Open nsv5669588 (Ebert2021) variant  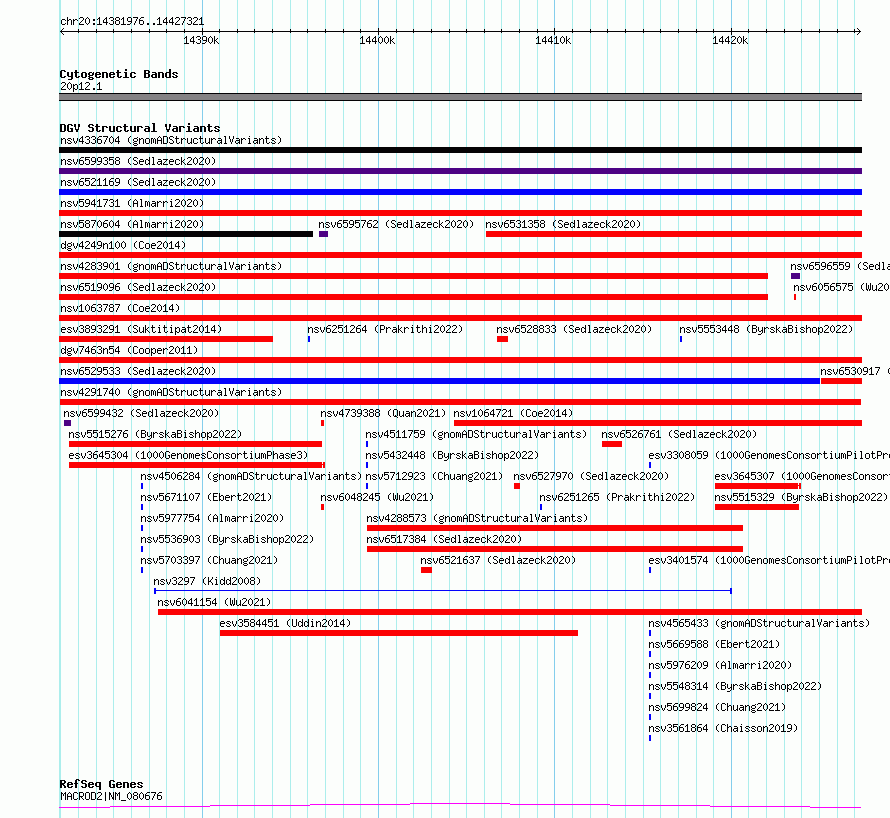click(x=714, y=644)
